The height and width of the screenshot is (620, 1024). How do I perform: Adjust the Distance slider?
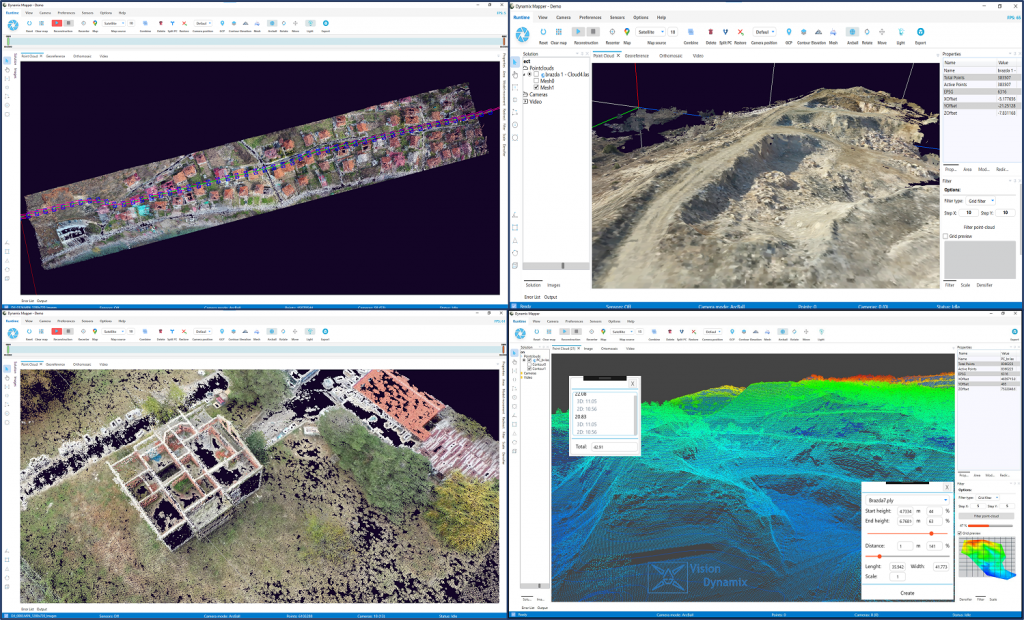tap(880, 556)
